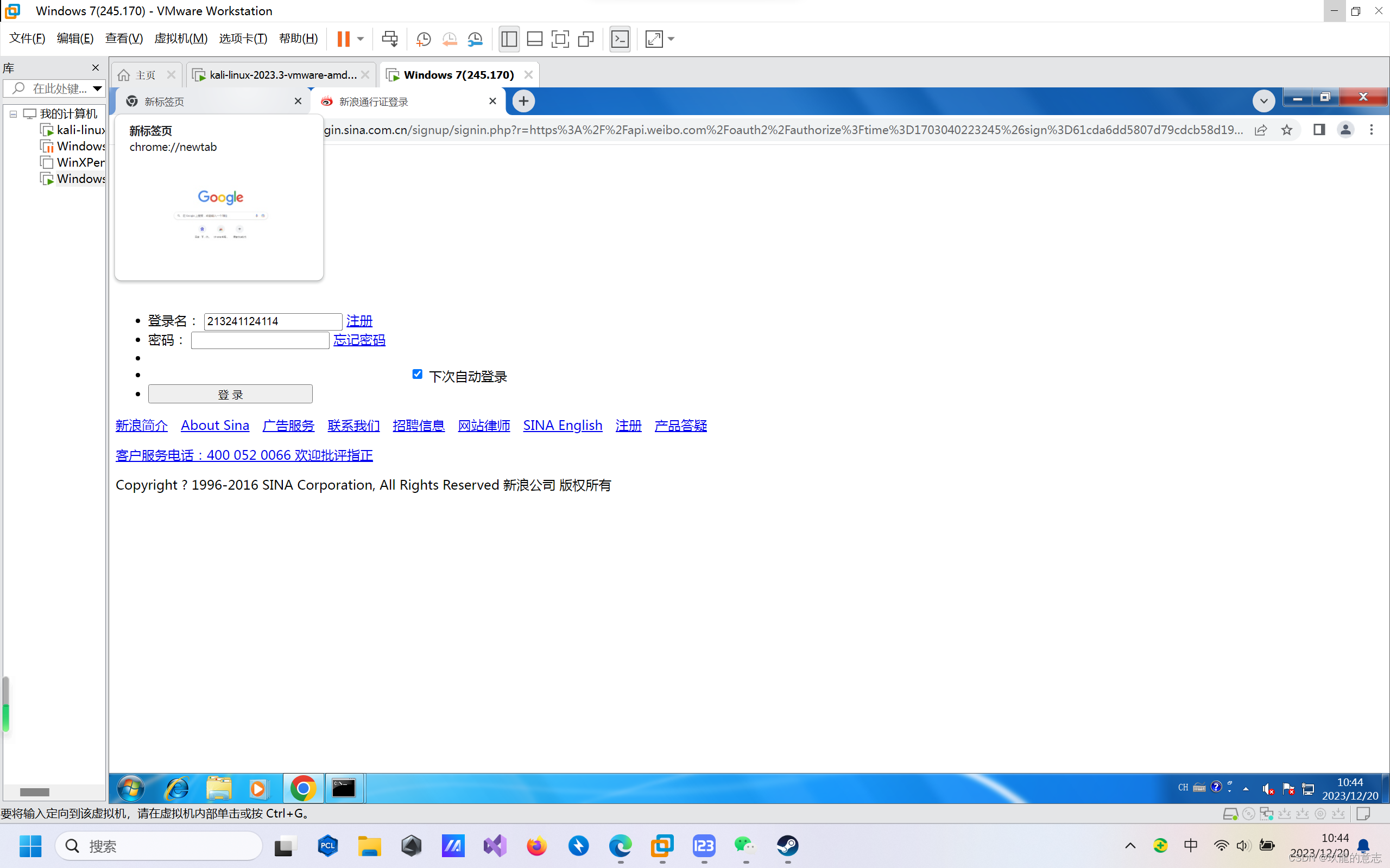Switch to Unity mode icon
This screenshot has height=868, width=1390.
coord(586,39)
